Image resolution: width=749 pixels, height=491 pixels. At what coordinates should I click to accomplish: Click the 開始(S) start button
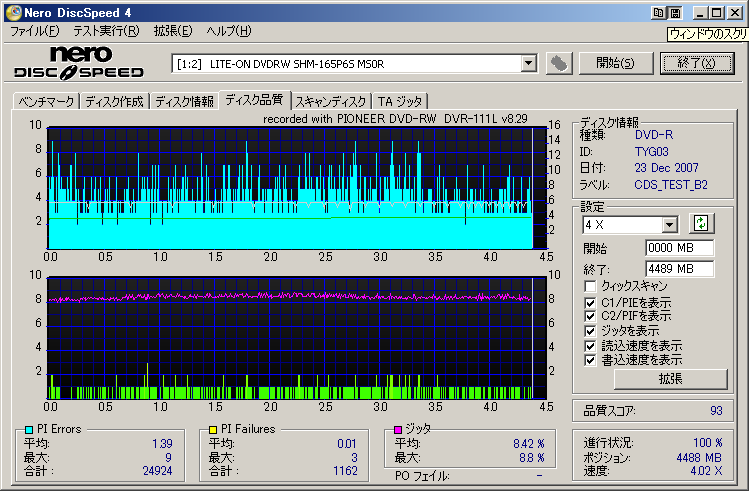(x=615, y=63)
